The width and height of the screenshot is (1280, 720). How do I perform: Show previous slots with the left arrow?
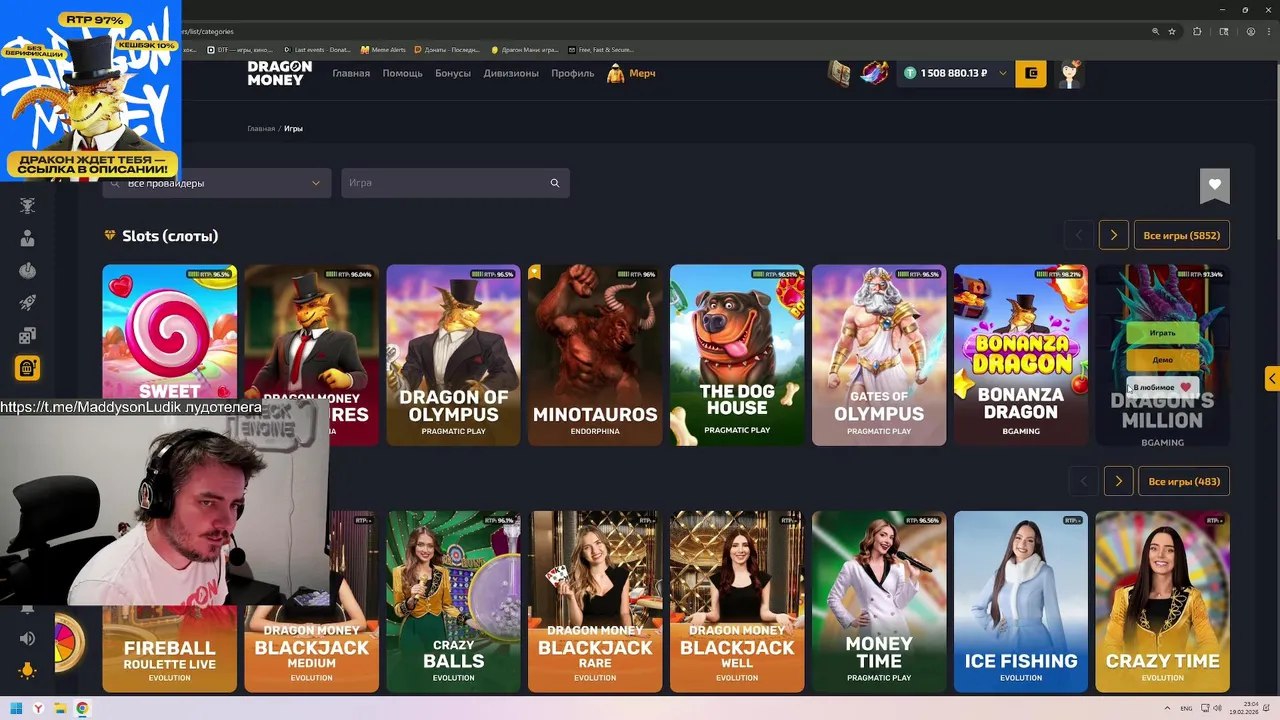coord(1079,236)
